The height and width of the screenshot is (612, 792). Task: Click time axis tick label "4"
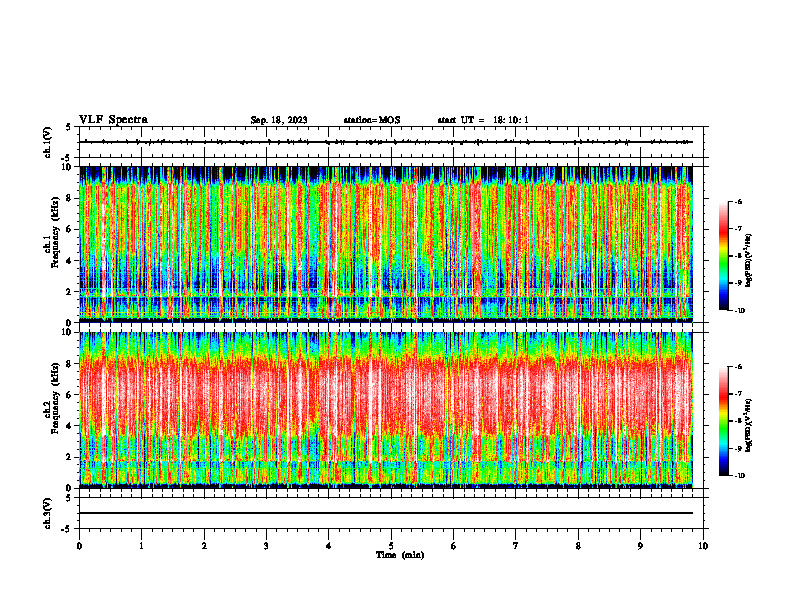329,546
